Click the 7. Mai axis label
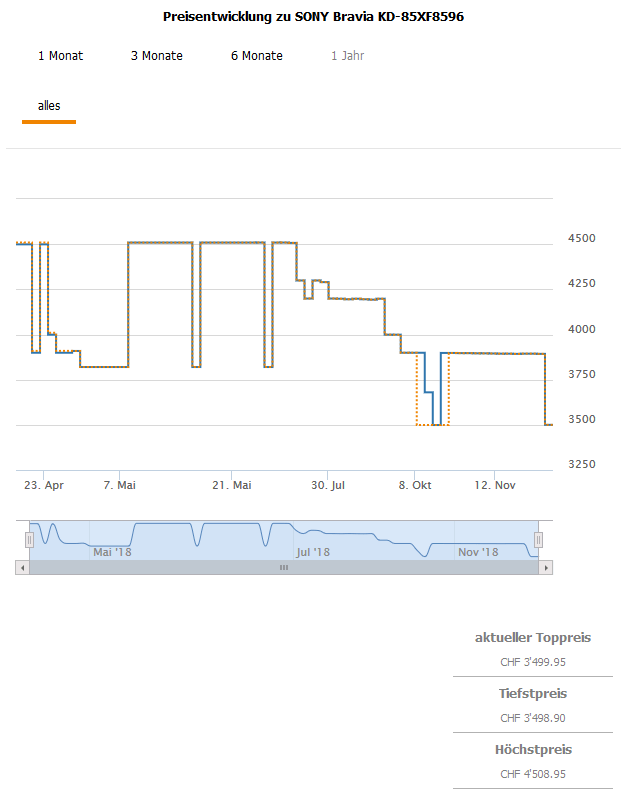This screenshot has height=797, width=625. pyautogui.click(x=119, y=485)
